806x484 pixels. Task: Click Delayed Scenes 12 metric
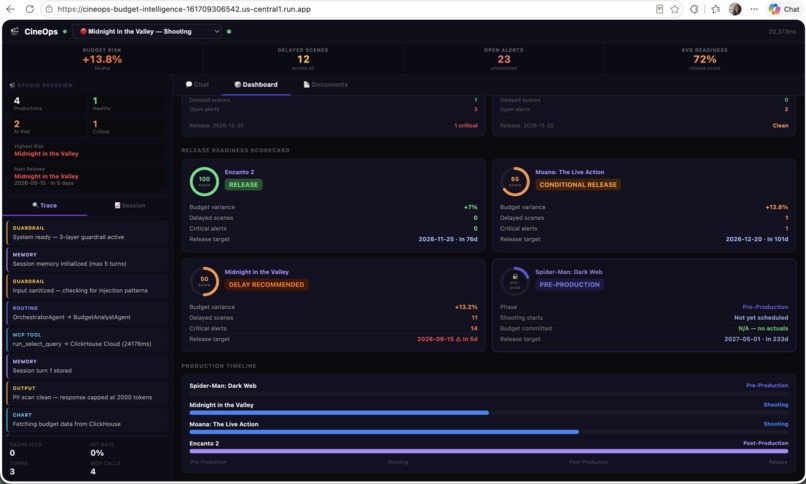pyautogui.click(x=303, y=59)
